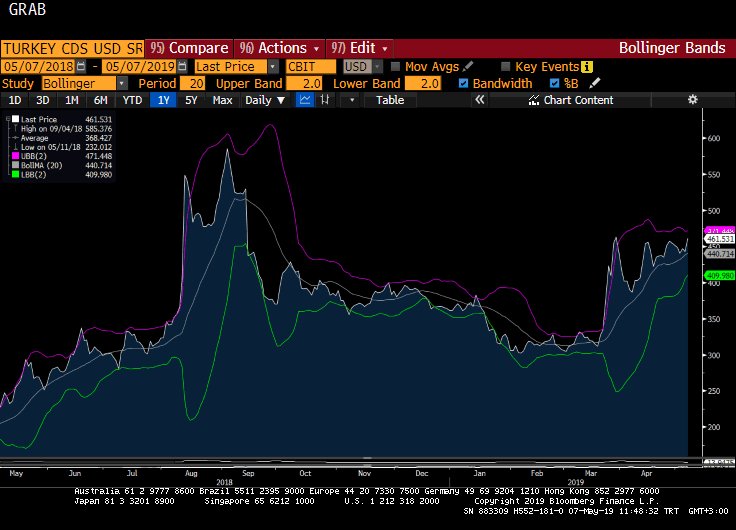The image size is (736, 530).
Task: Switch to bar chart type icon
Action: 325,100
